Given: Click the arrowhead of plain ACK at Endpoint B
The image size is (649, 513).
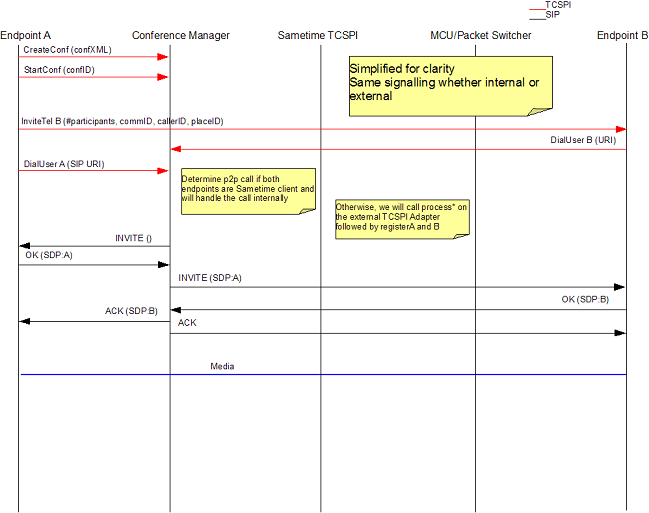Looking at the screenshot, I should pos(620,333).
